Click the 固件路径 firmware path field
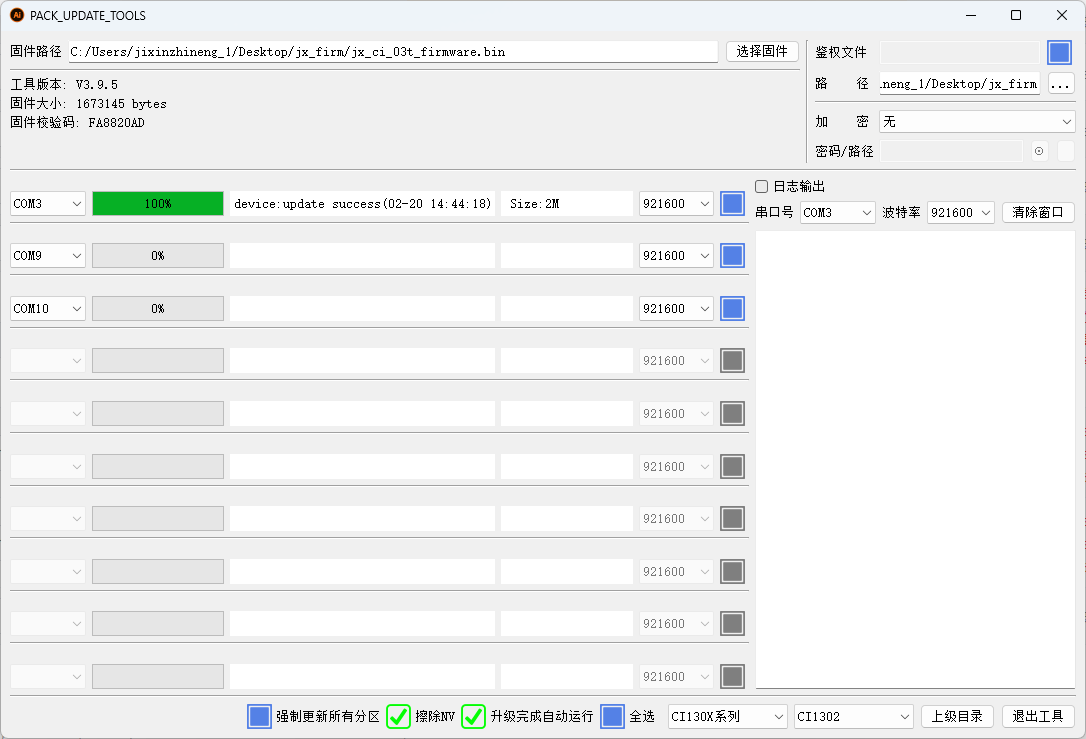 392,52
